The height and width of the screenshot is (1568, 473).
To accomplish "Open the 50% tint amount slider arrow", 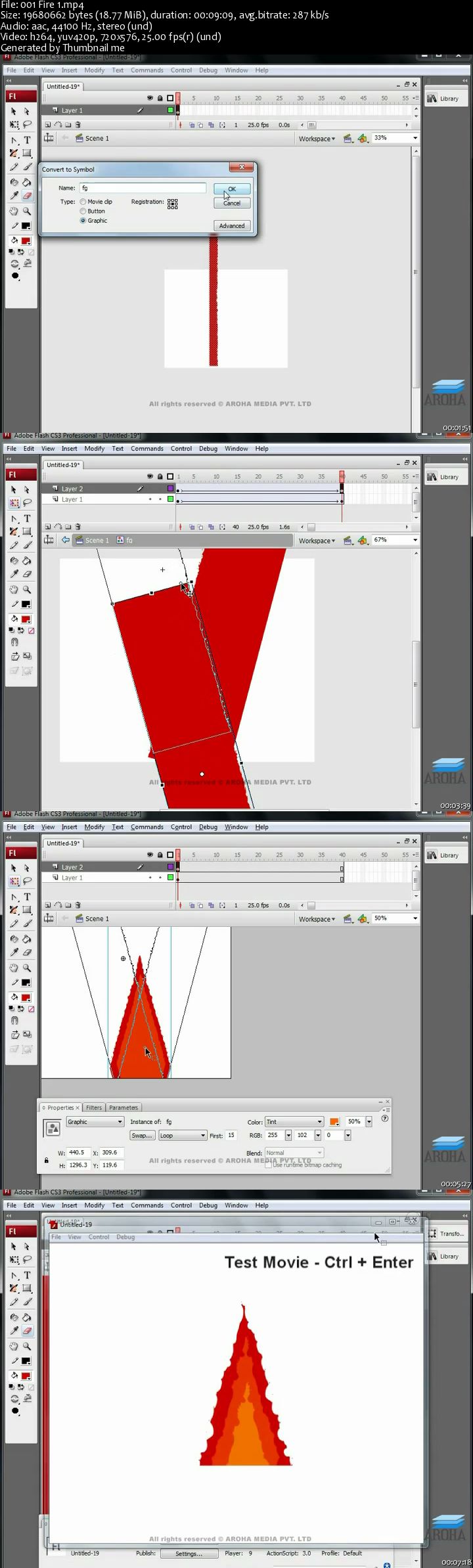I will (x=369, y=1122).
